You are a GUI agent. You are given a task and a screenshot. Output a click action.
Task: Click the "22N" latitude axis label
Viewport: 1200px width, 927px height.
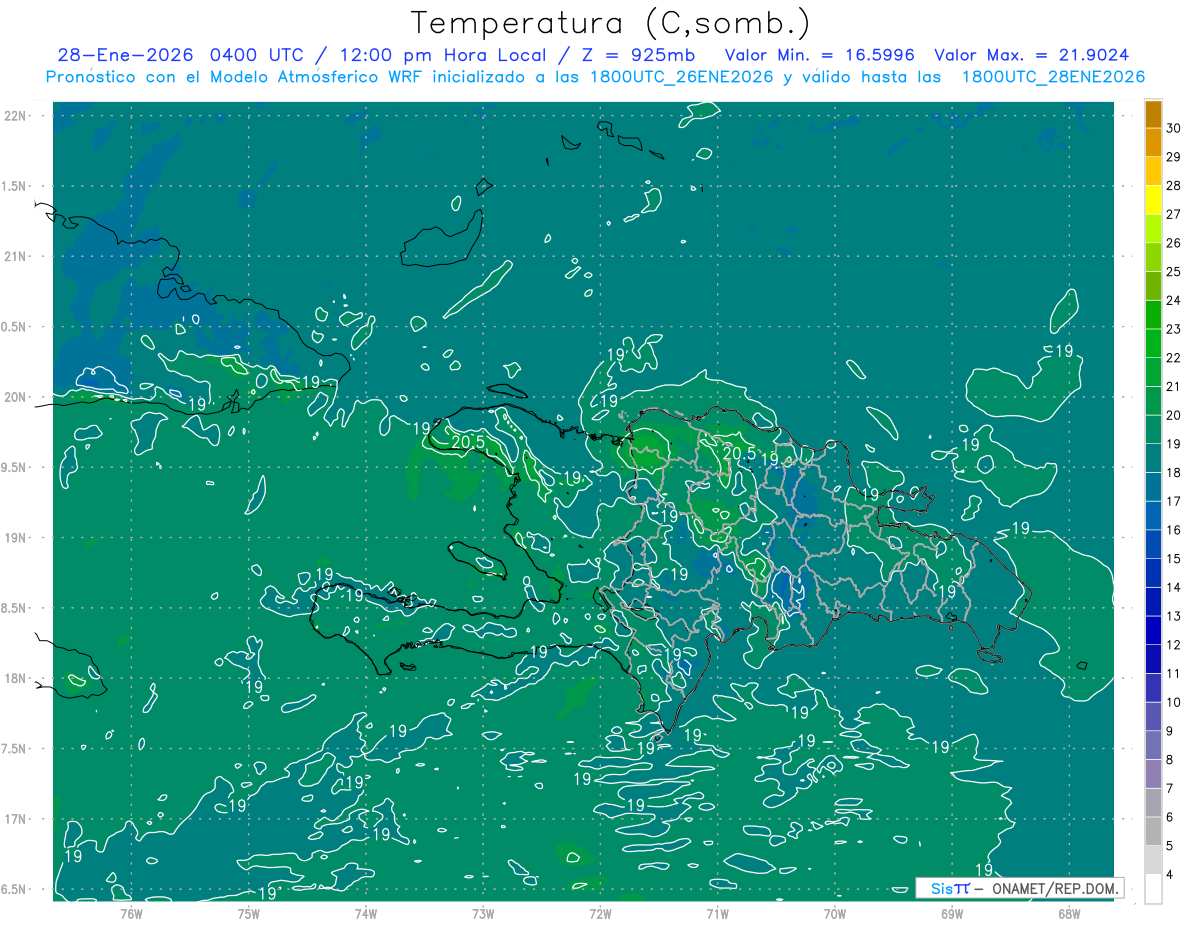pos(16,115)
